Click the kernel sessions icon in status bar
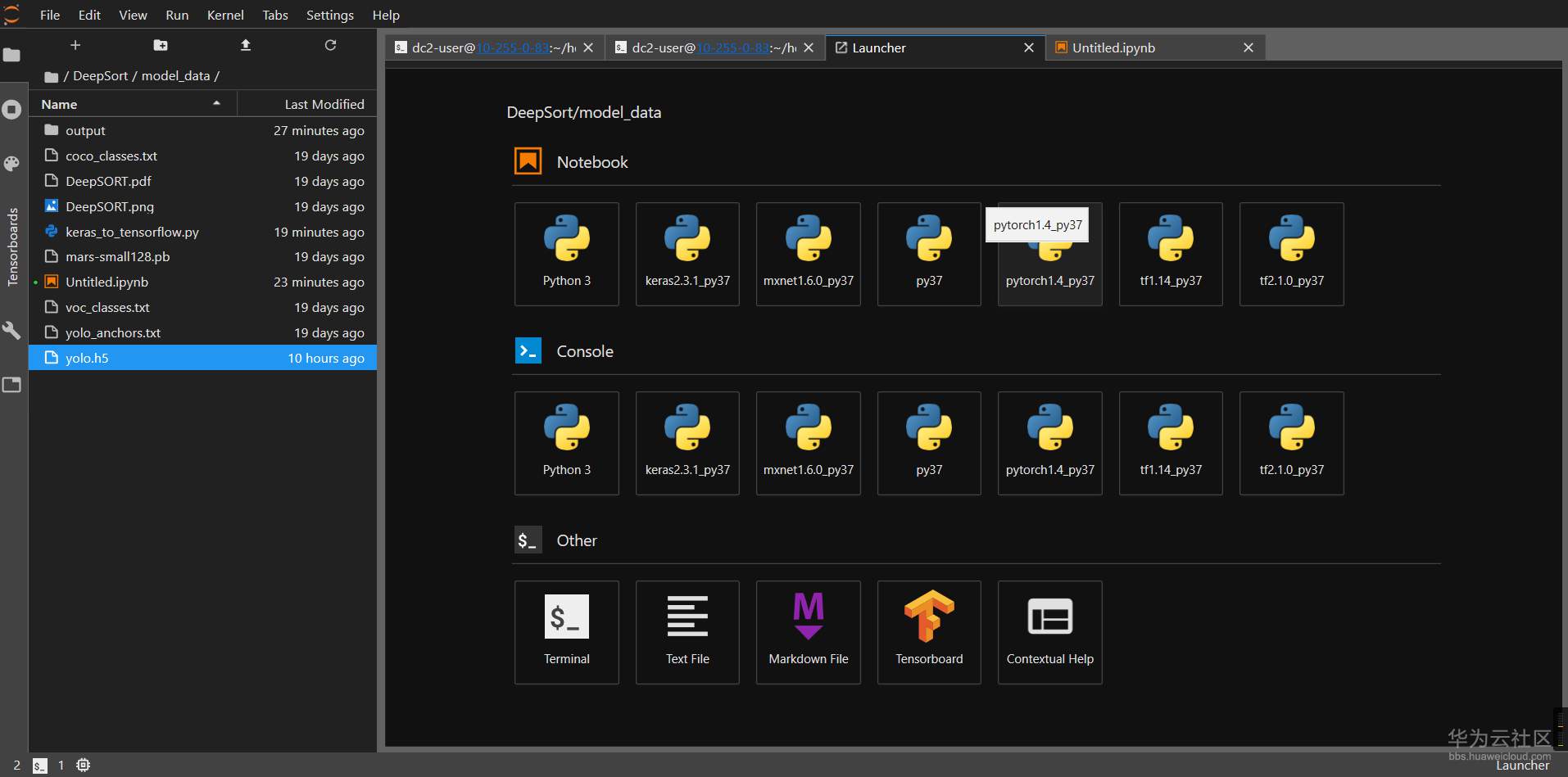 pyautogui.click(x=83, y=766)
